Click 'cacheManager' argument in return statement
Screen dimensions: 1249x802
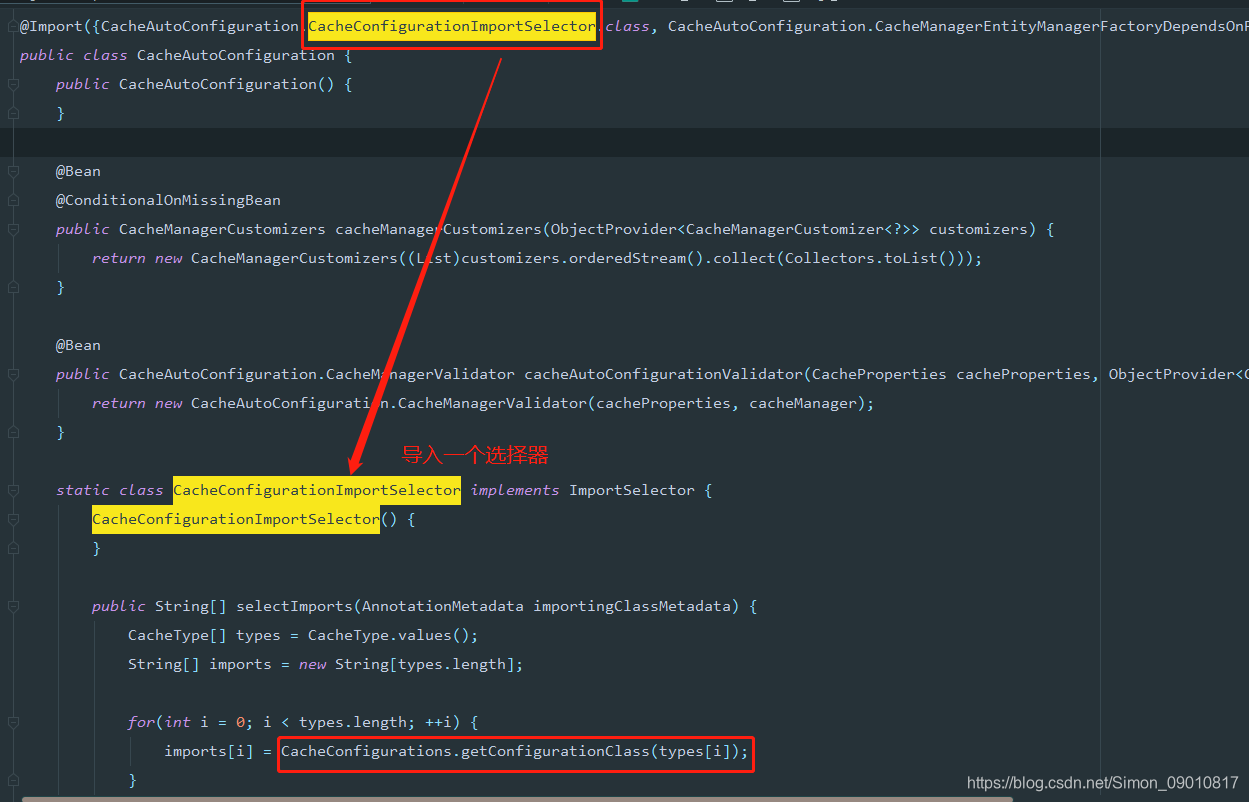point(803,403)
